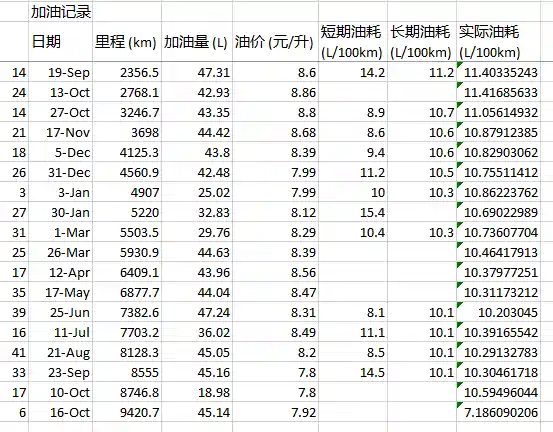Select the 加油量 (L) header cell

pyautogui.click(x=197, y=42)
